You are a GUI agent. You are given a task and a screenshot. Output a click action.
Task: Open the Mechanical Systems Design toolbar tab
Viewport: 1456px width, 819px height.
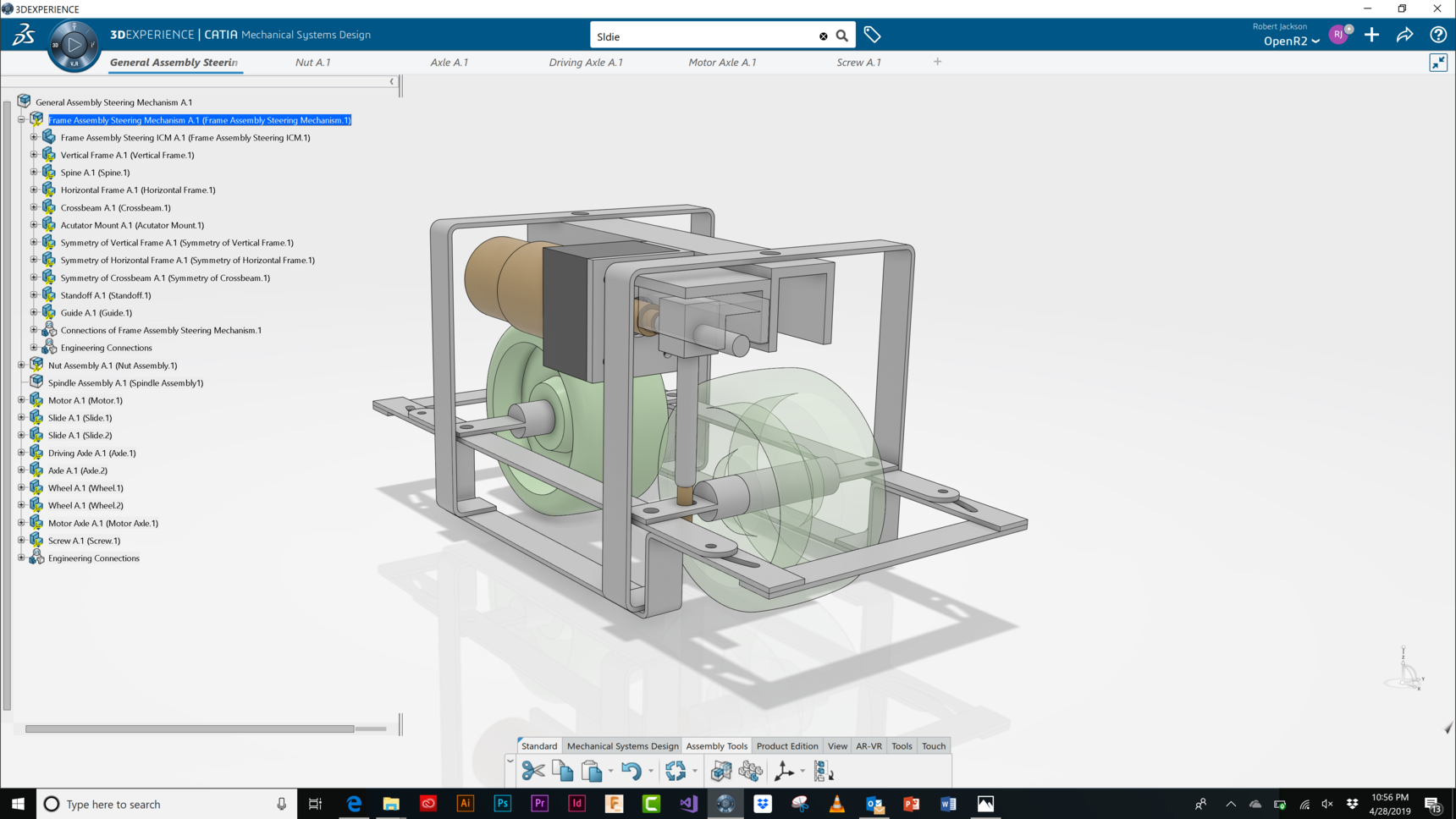point(622,746)
